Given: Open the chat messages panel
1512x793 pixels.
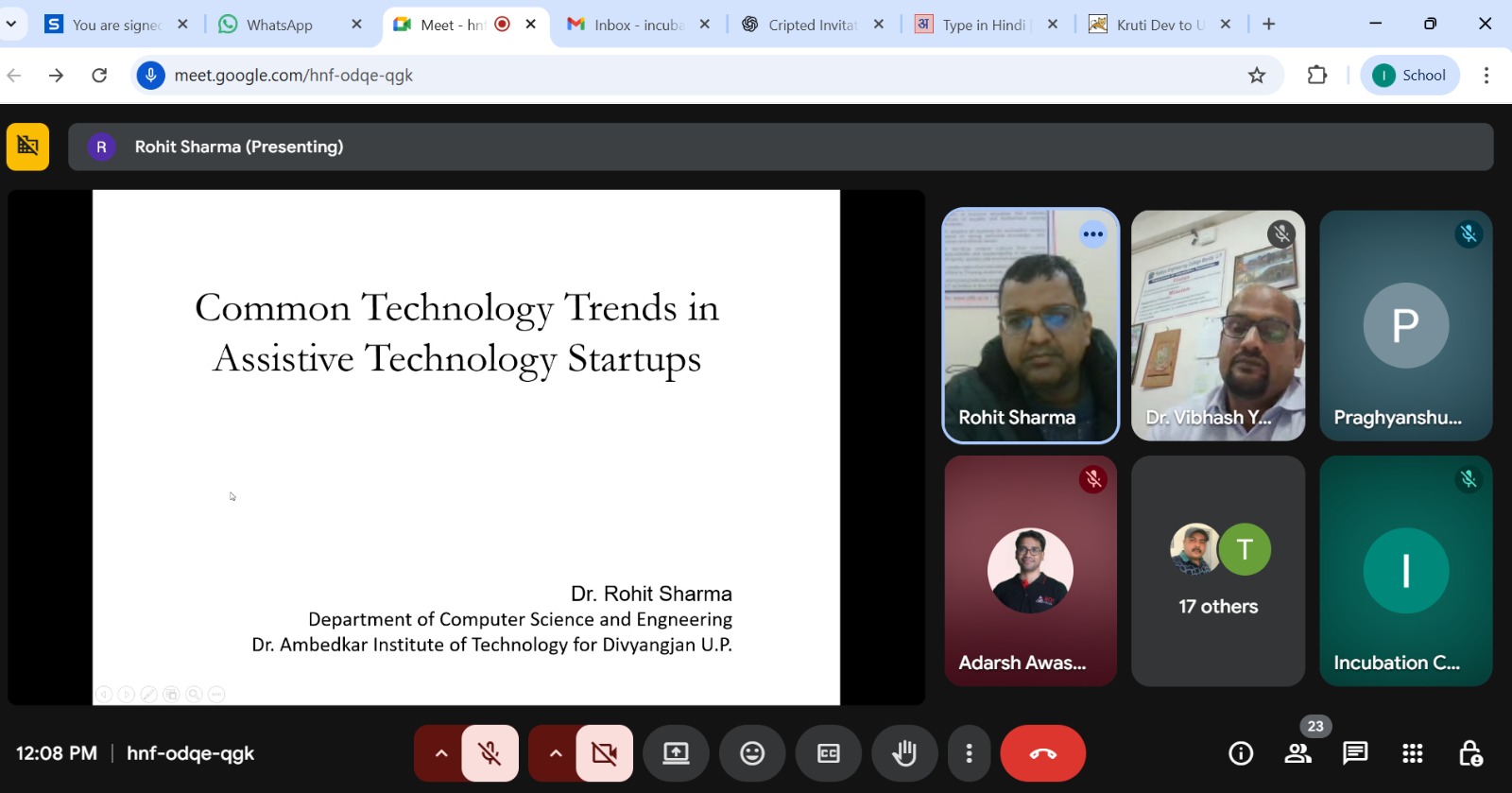Looking at the screenshot, I should 1355,753.
